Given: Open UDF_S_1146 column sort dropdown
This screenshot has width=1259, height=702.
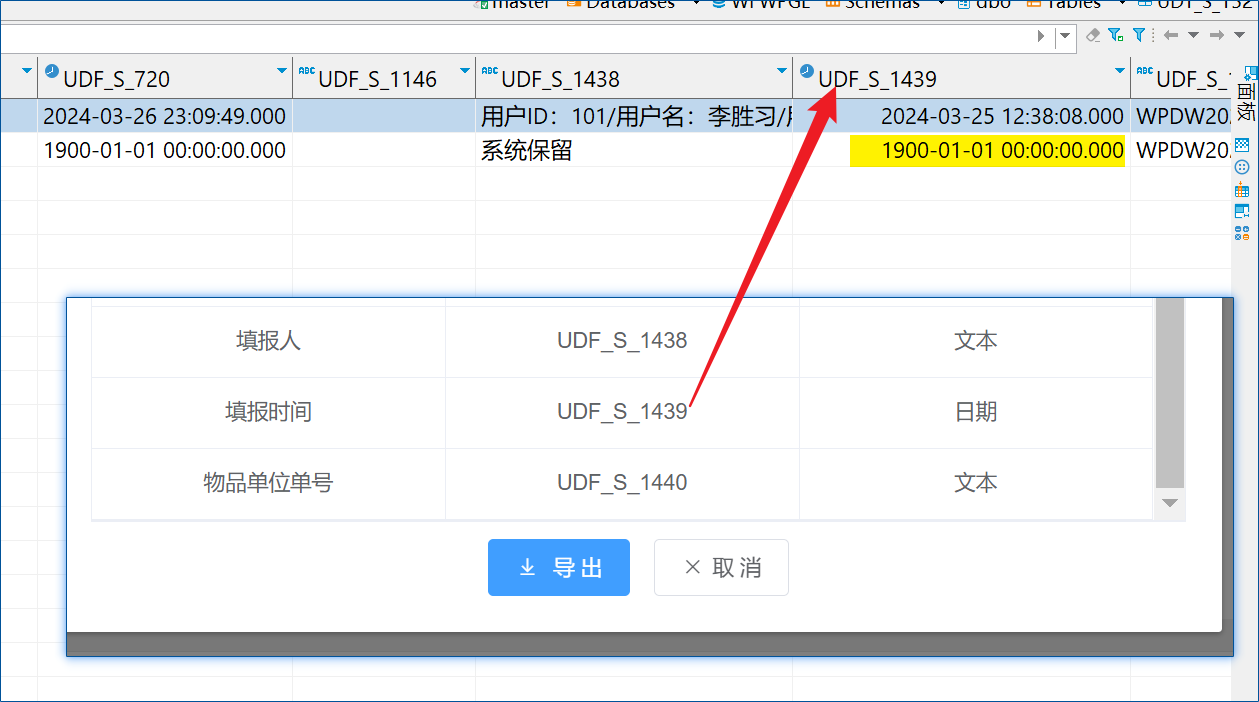Looking at the screenshot, I should point(464,70).
